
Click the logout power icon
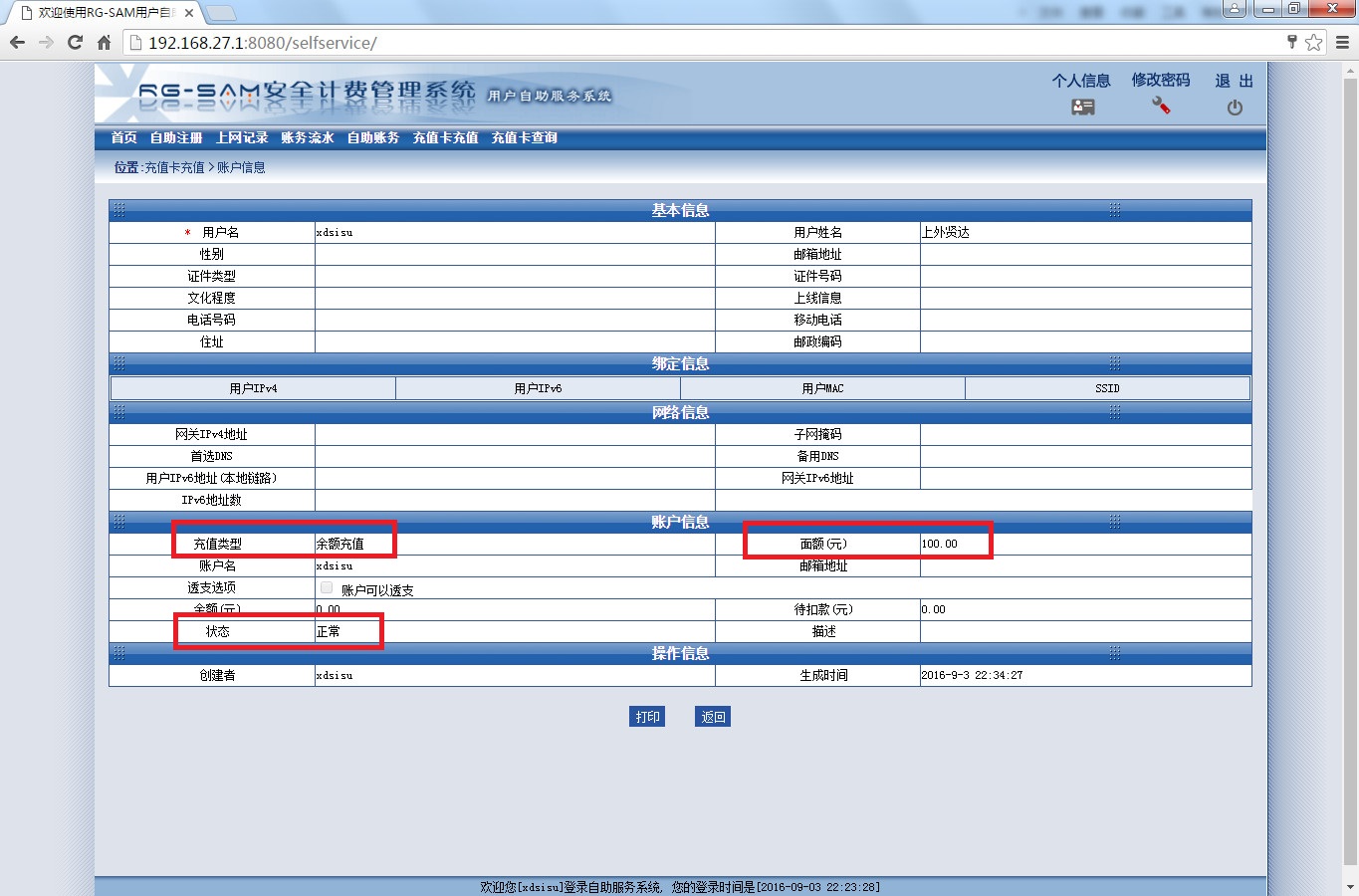(x=1235, y=108)
